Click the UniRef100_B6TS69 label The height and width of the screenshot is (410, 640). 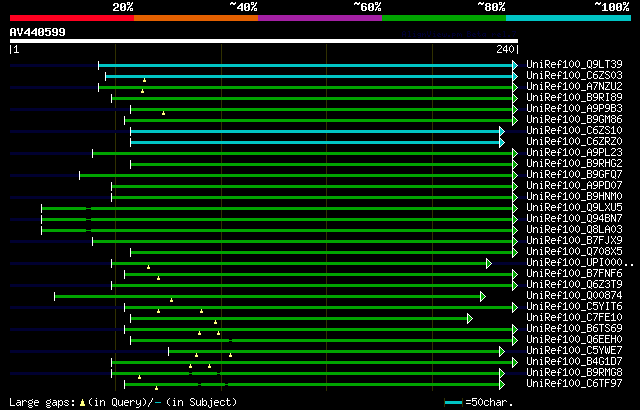[574, 328]
